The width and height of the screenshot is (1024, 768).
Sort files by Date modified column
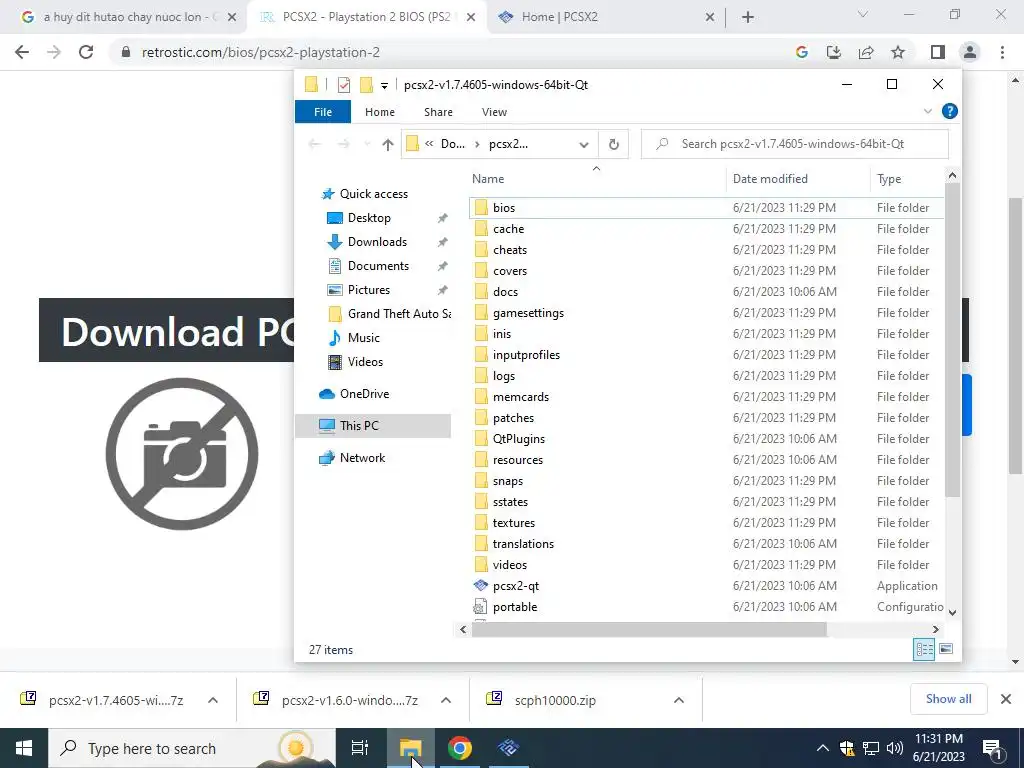pos(798,179)
